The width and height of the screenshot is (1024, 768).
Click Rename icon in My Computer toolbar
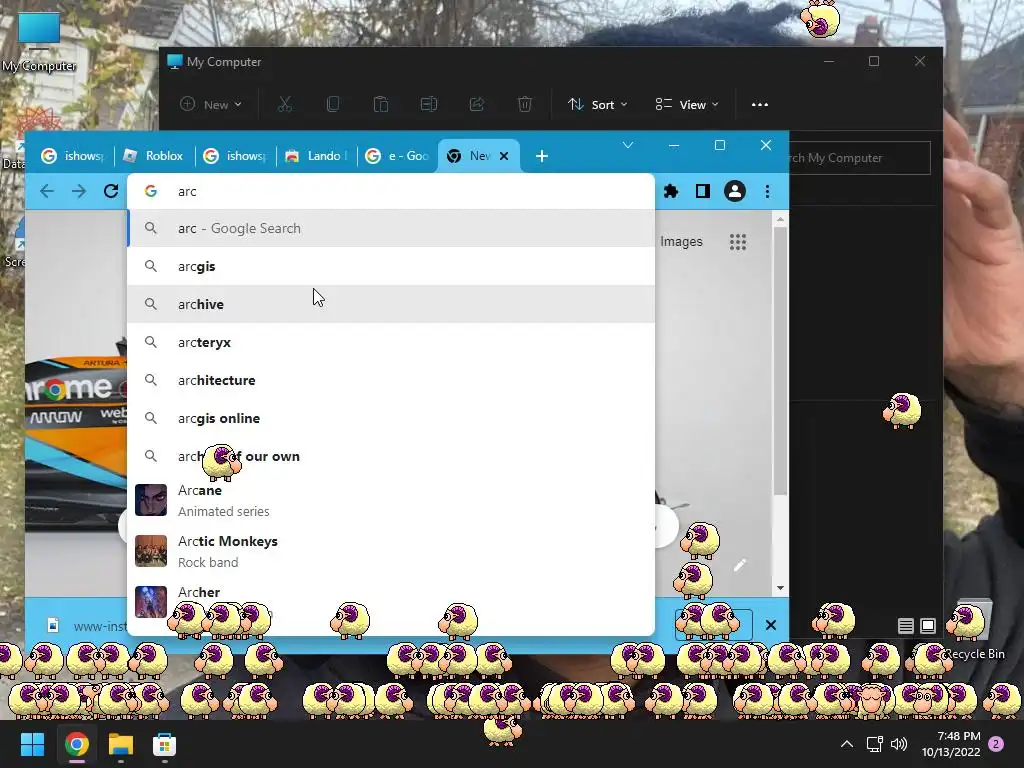(x=429, y=104)
